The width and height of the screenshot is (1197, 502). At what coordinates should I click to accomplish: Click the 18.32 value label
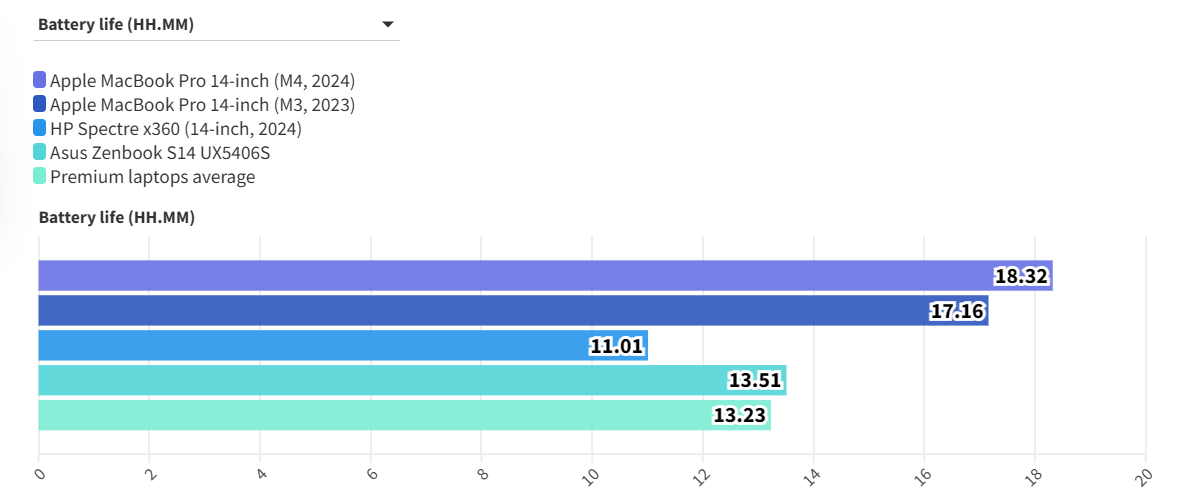tap(1021, 277)
